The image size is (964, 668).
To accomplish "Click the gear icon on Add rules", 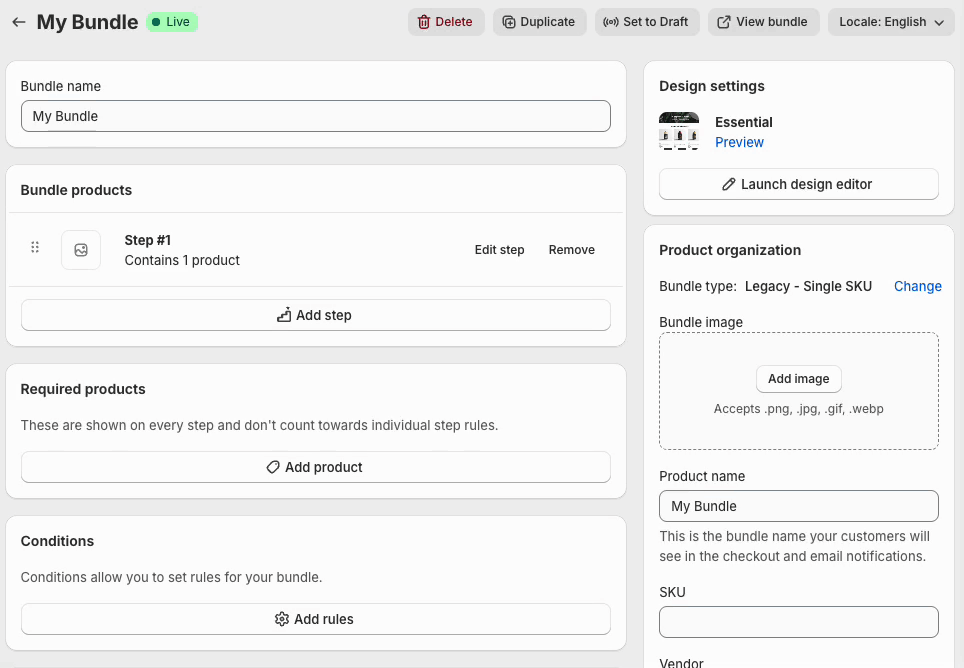I will pyautogui.click(x=282, y=619).
